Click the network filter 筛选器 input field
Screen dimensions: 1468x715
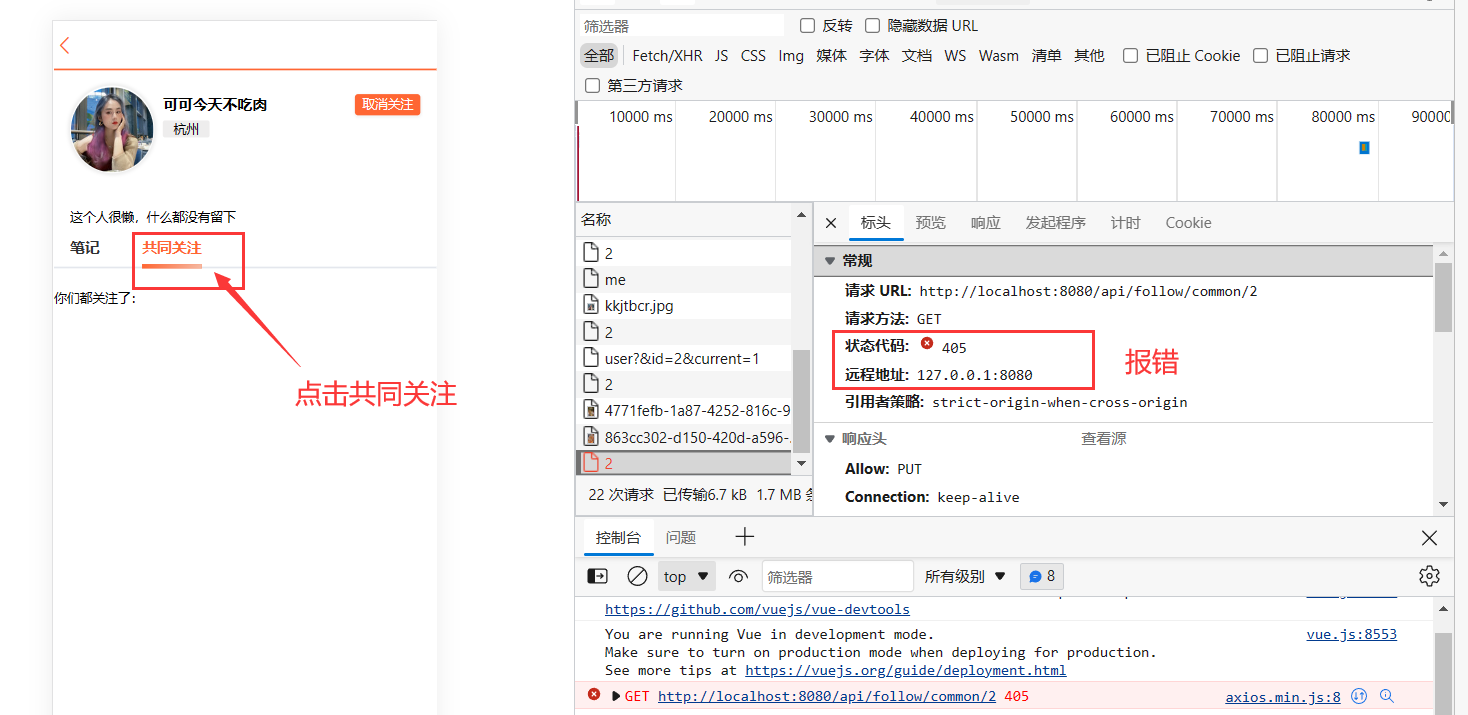tap(680, 26)
